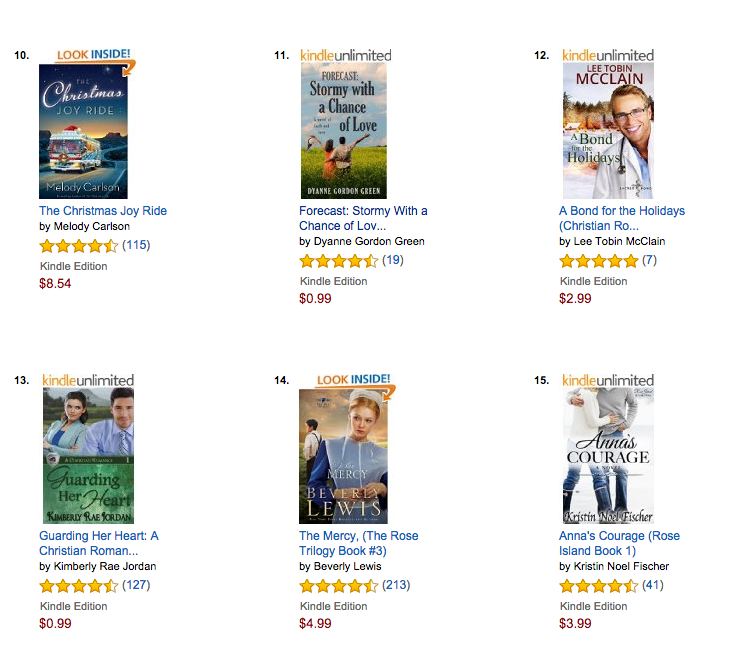Open The Christmas Joy Ride cover image
The width and height of the screenshot is (743, 648).
83,131
